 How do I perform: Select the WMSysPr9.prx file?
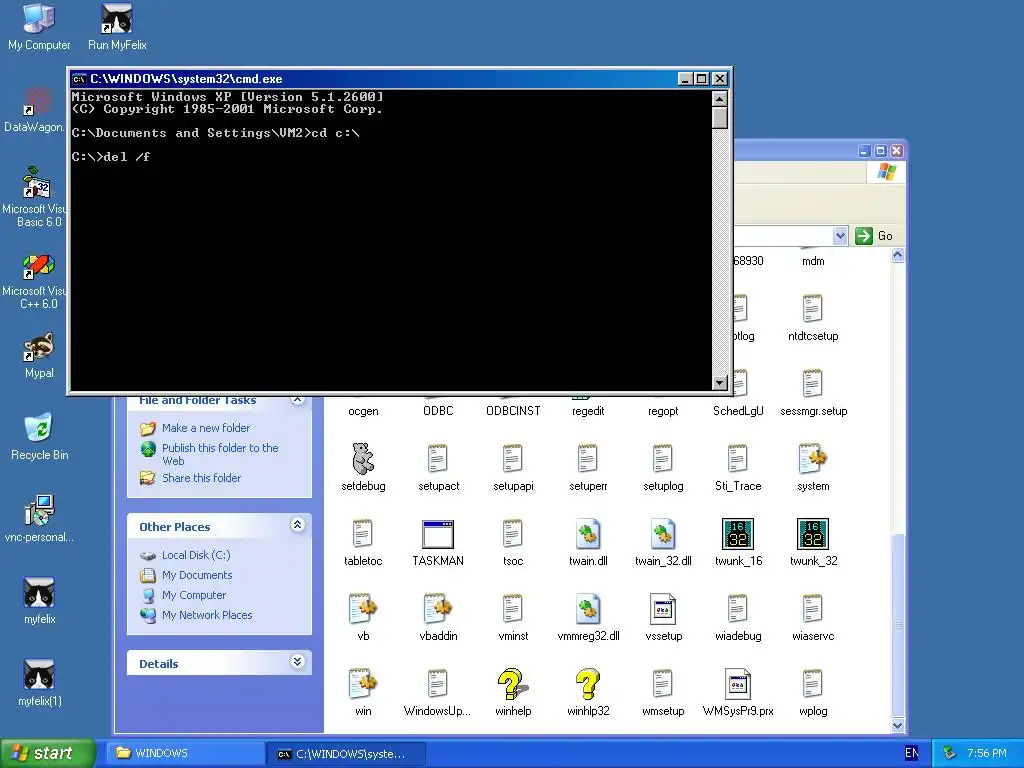coord(738,692)
